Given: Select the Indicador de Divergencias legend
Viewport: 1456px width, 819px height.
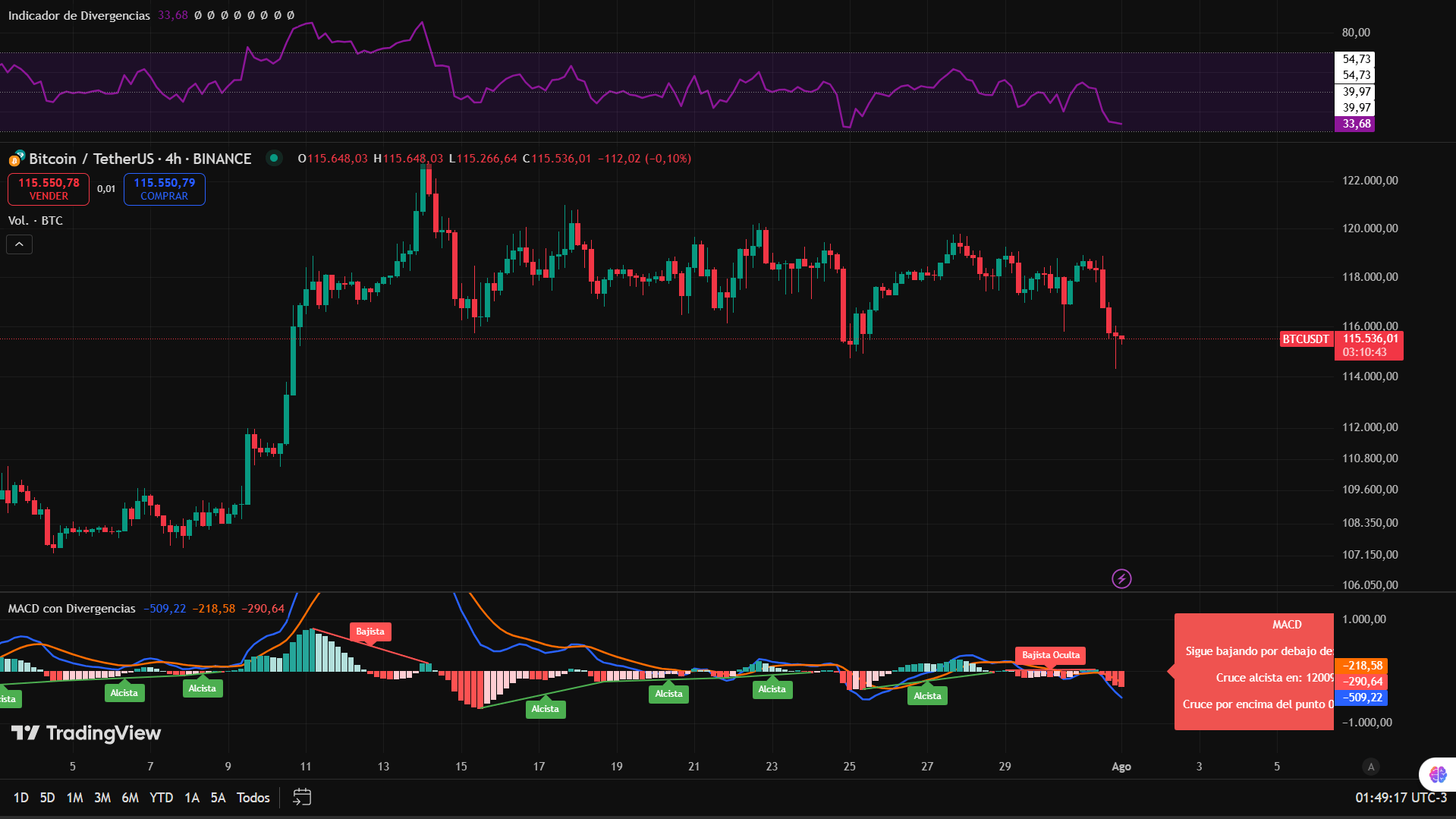Looking at the screenshot, I should click(x=79, y=15).
